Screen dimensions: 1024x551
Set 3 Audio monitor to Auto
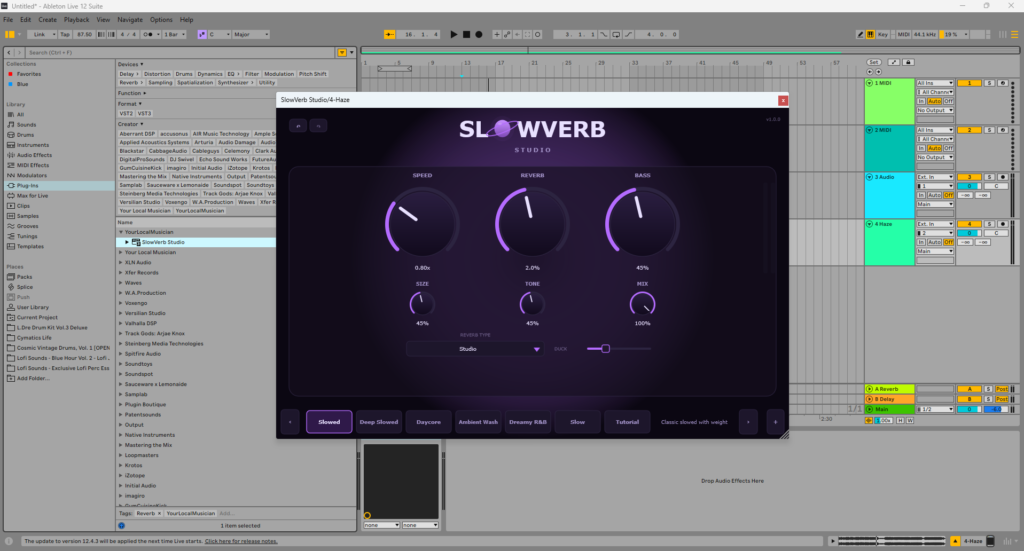(935, 195)
